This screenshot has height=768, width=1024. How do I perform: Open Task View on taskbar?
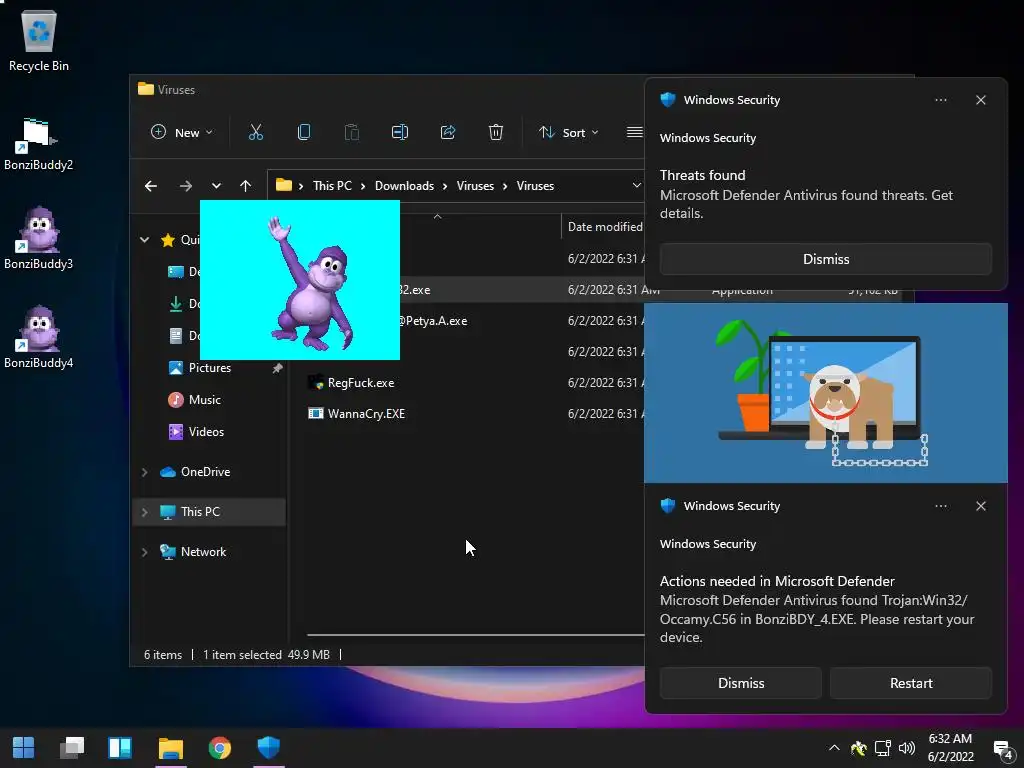[72, 748]
